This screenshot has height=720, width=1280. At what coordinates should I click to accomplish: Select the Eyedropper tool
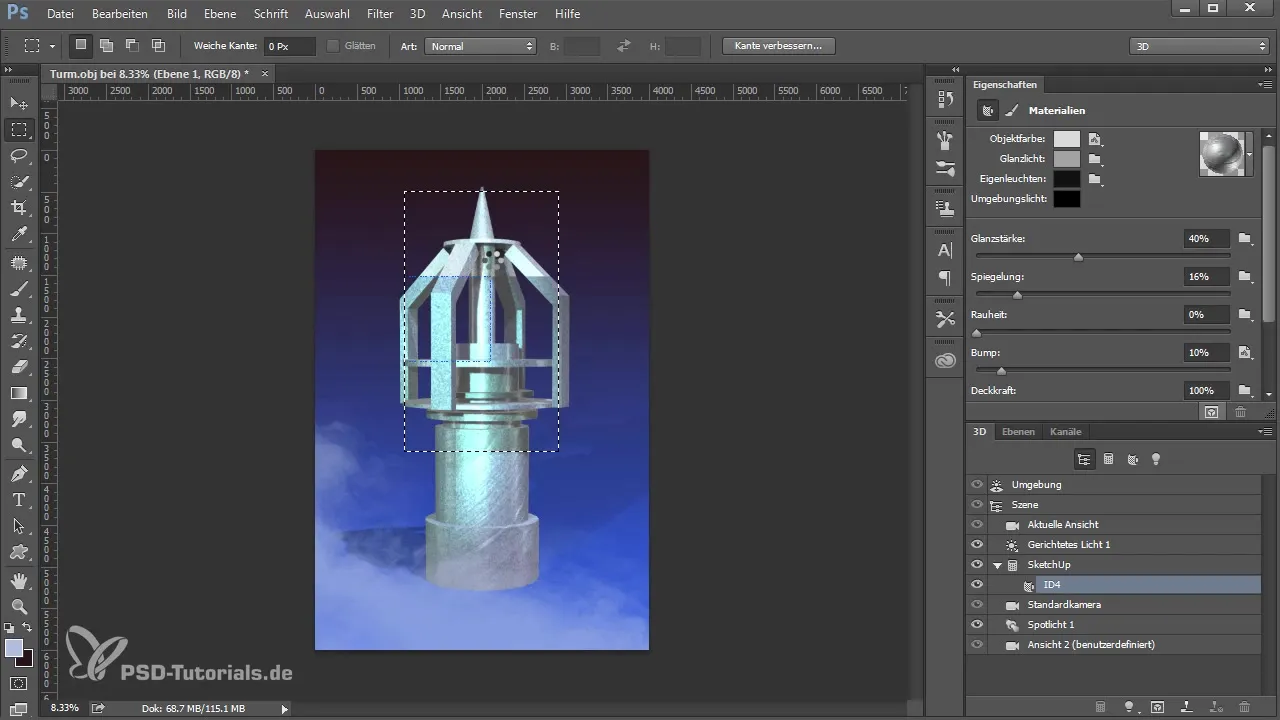pos(19,235)
